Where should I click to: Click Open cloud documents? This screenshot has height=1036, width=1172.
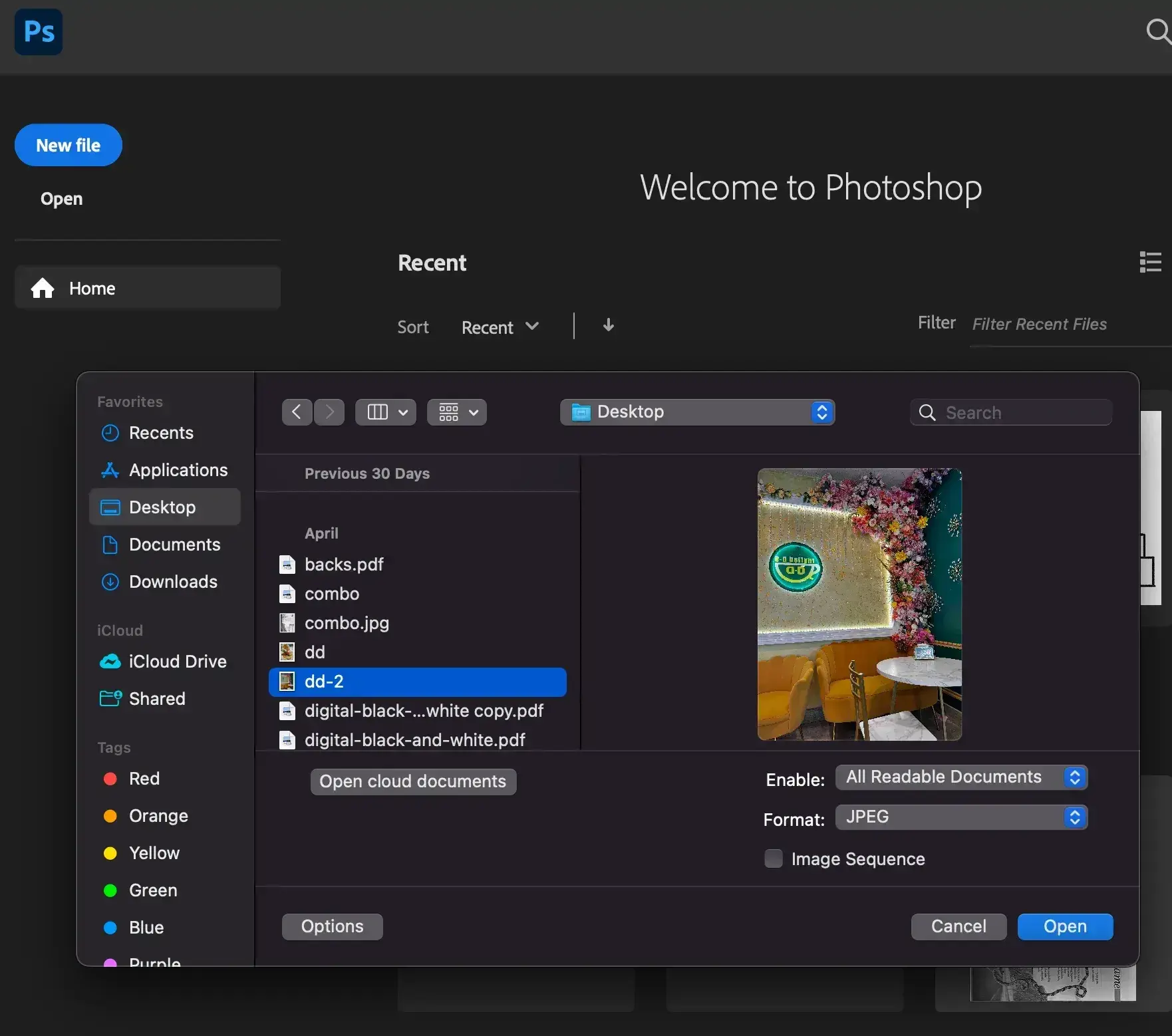[x=413, y=781]
